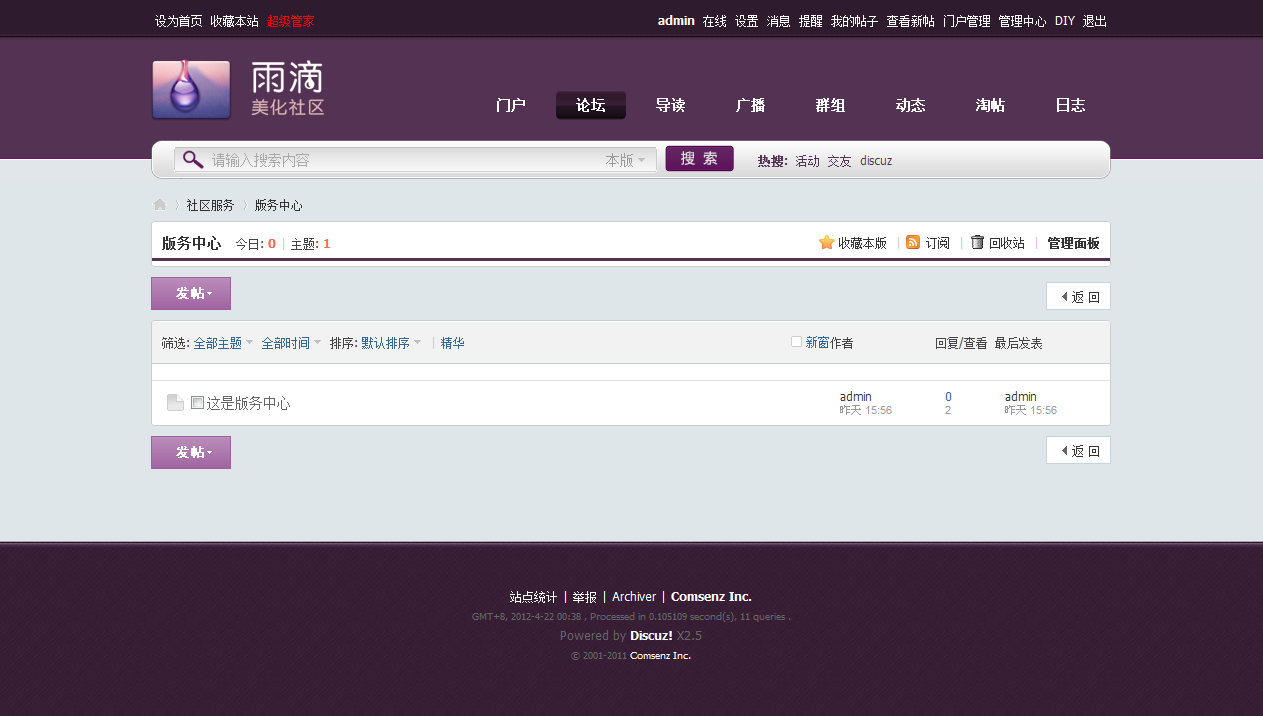Open the 广播 nav tab
Screen dimensions: 1263x716
751,105
